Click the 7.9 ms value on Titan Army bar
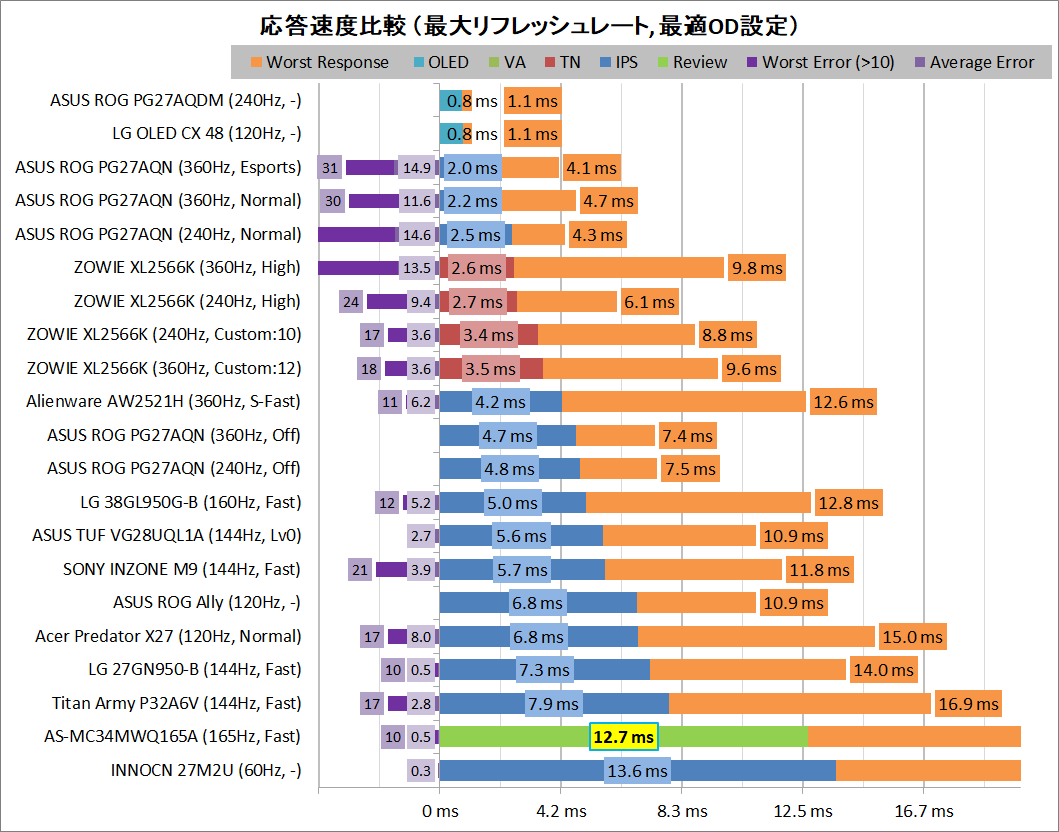 (553, 704)
